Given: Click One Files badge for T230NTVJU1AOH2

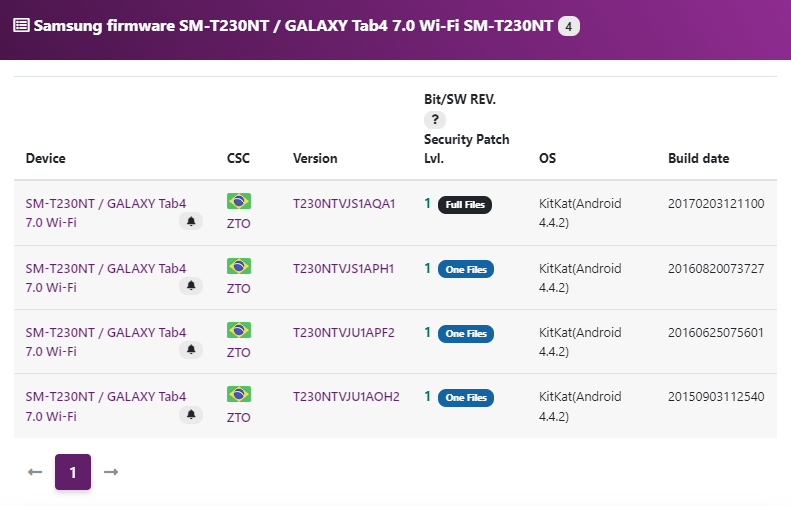Looking at the screenshot, I should [x=466, y=398].
